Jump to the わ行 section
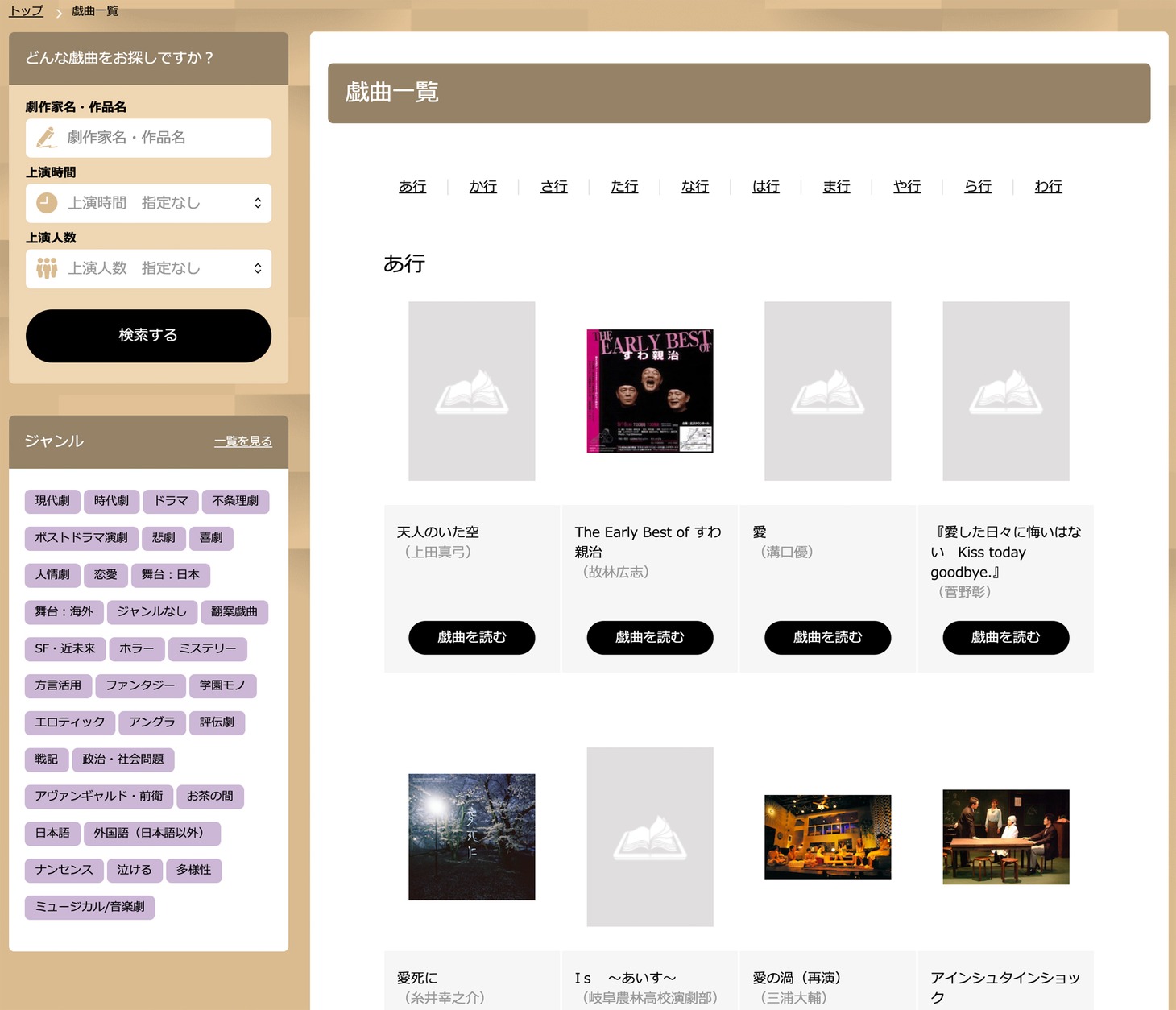The height and width of the screenshot is (1010, 1176). pyautogui.click(x=1049, y=187)
